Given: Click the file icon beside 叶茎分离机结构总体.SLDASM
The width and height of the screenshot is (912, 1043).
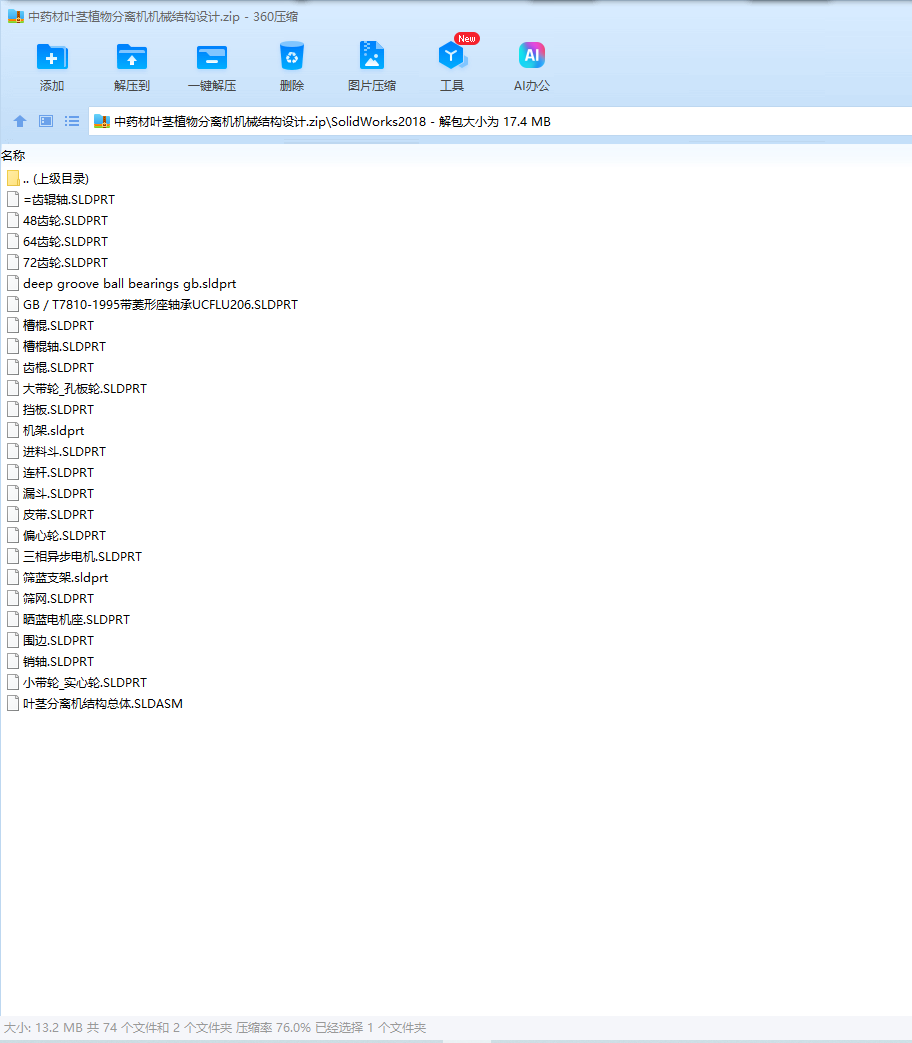Looking at the screenshot, I should tap(13, 703).
